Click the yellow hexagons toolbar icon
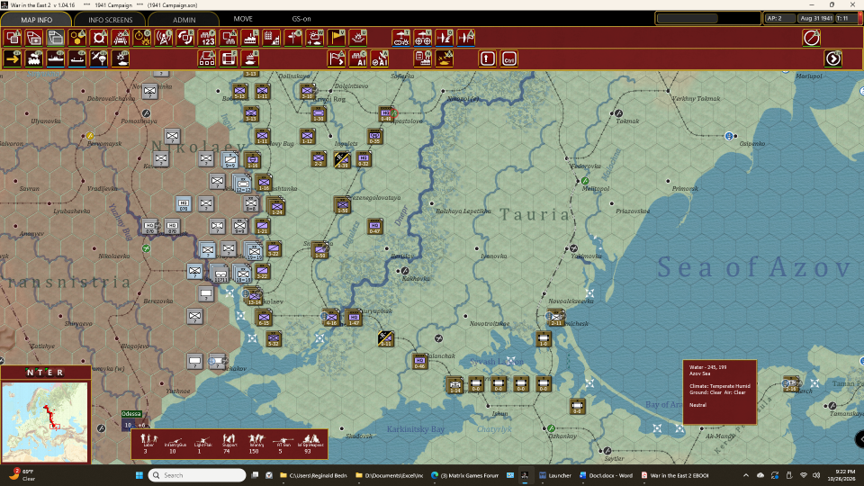The image size is (864, 486). pos(78,38)
